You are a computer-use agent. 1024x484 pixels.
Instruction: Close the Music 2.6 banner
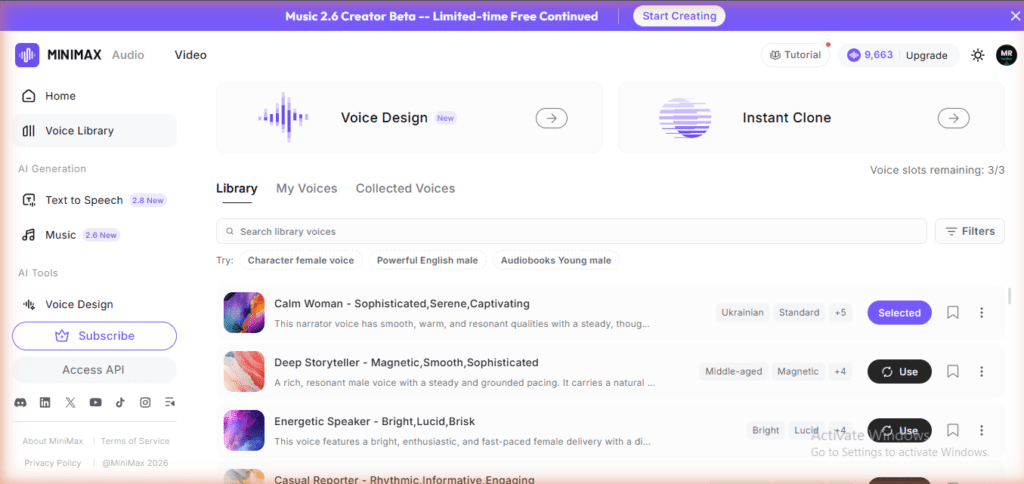1014,16
